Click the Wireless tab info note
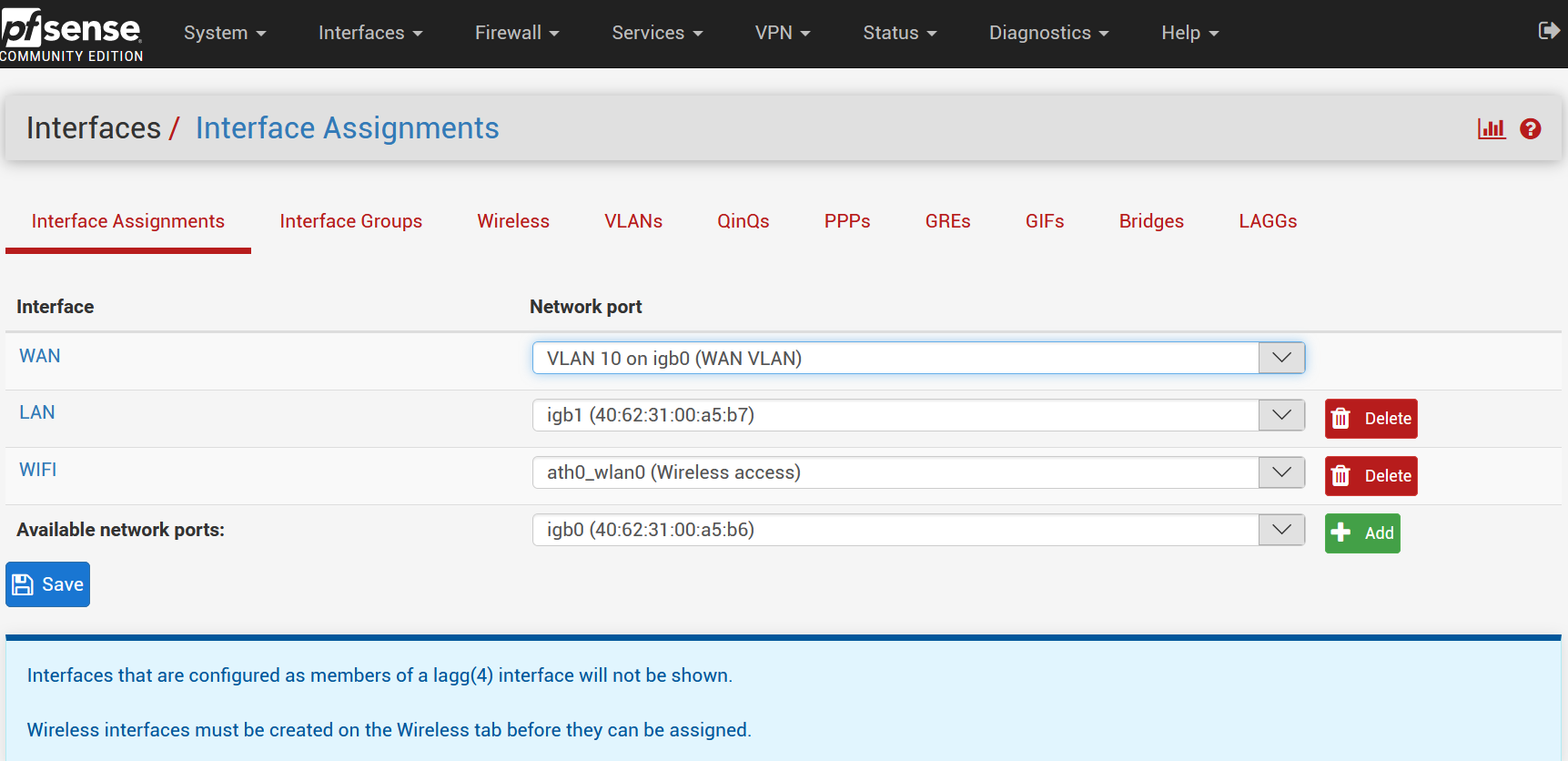 pyautogui.click(x=389, y=730)
